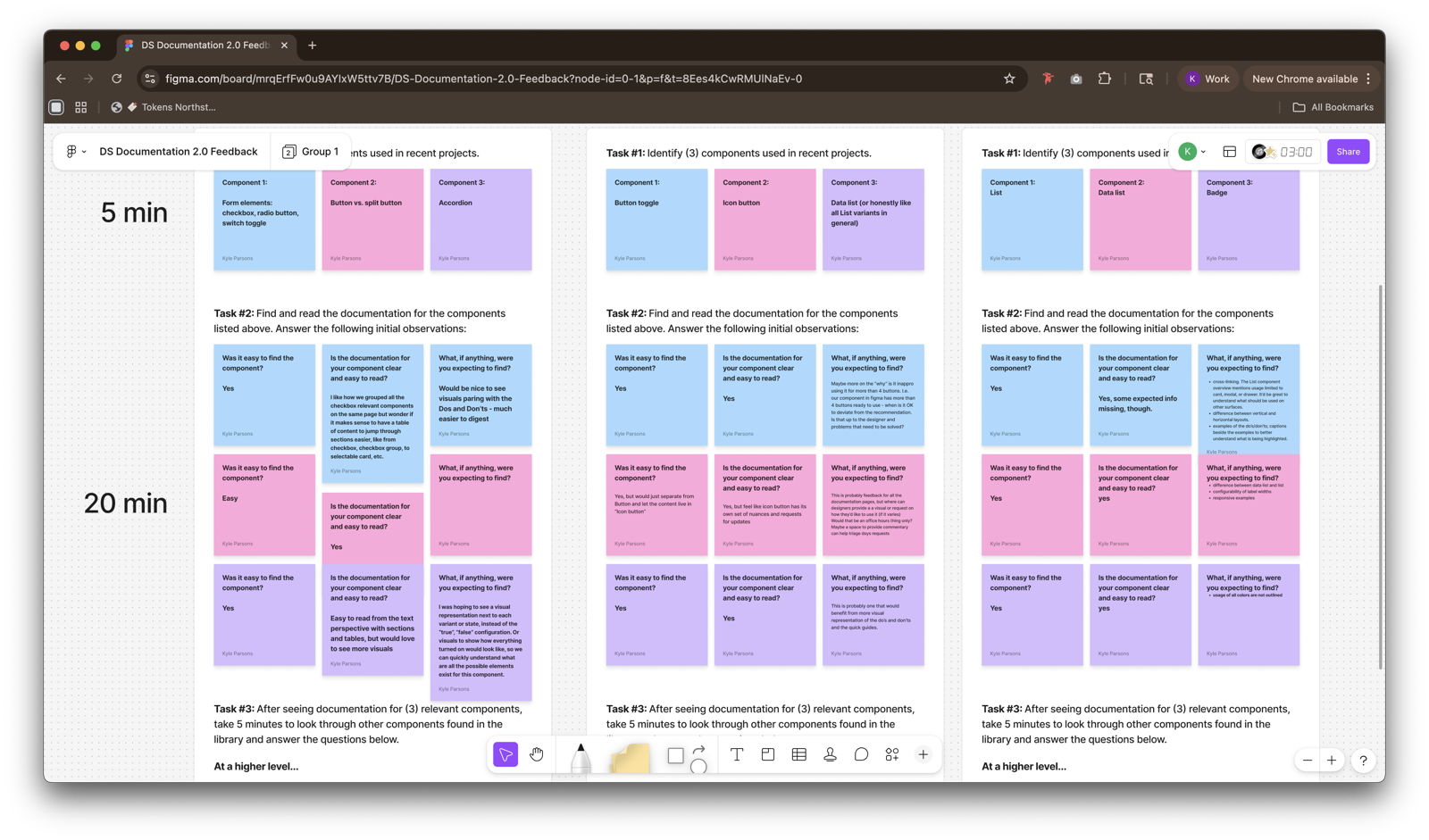Select the connector arrow tool

tap(699, 750)
